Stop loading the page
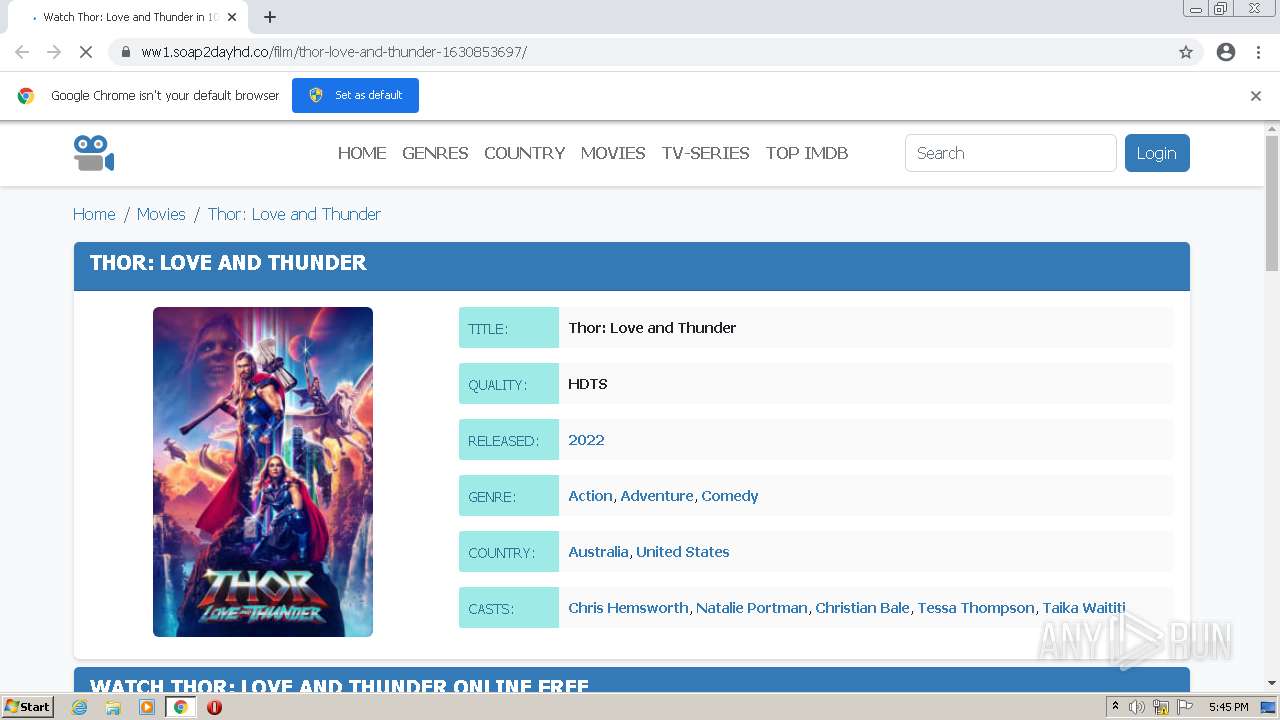 point(86,52)
